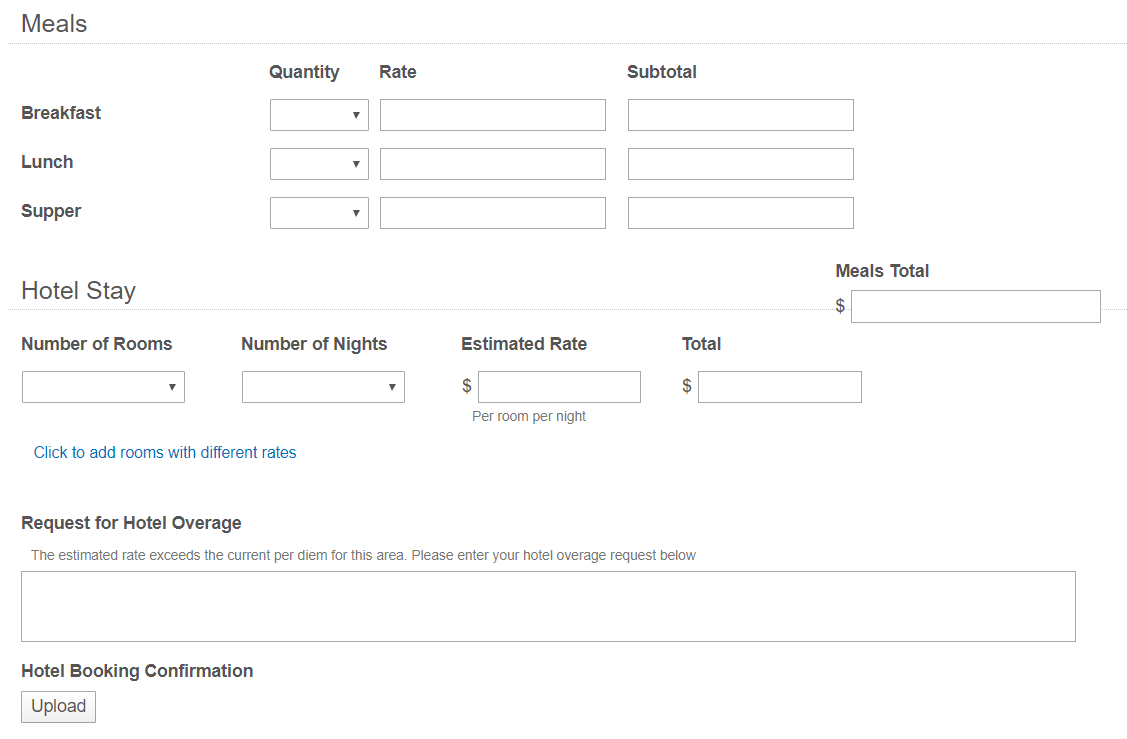The image size is (1127, 739).
Task: Select the Supper subtotal field
Action: [x=740, y=213]
